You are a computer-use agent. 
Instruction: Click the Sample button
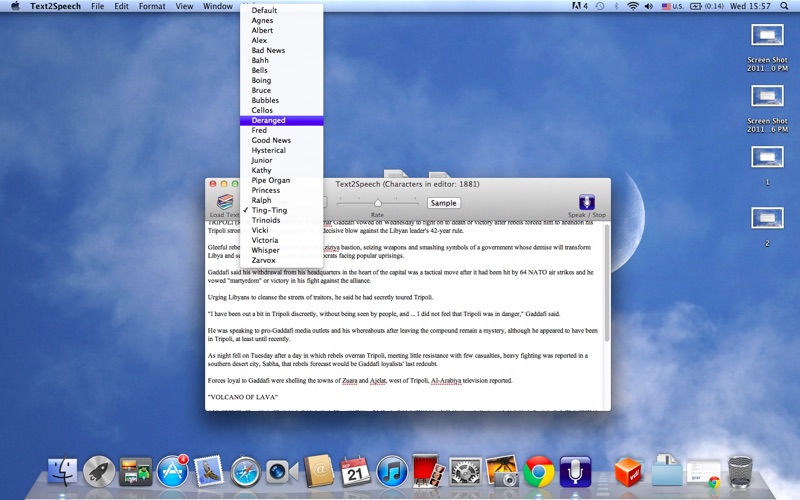click(443, 203)
